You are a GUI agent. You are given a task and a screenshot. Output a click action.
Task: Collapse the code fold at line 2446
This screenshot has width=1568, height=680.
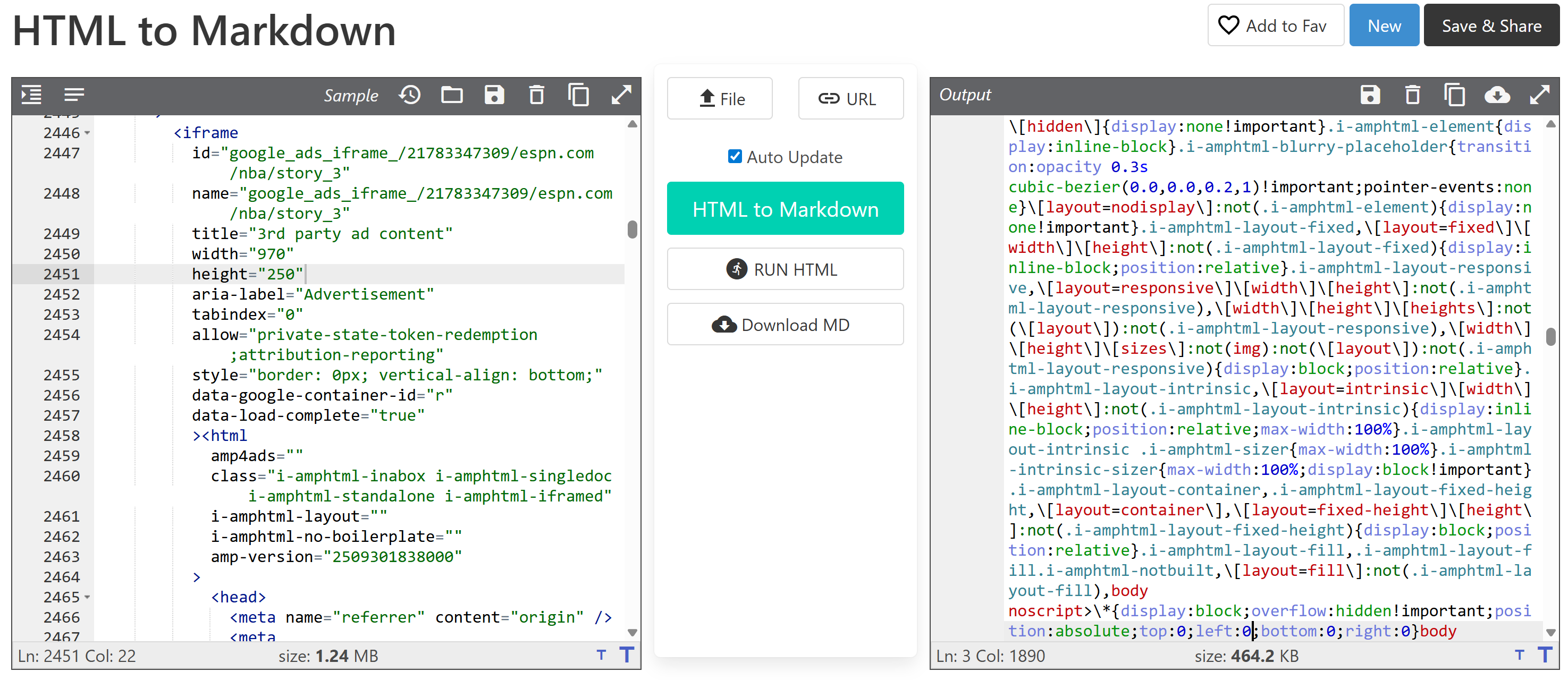[x=88, y=133]
